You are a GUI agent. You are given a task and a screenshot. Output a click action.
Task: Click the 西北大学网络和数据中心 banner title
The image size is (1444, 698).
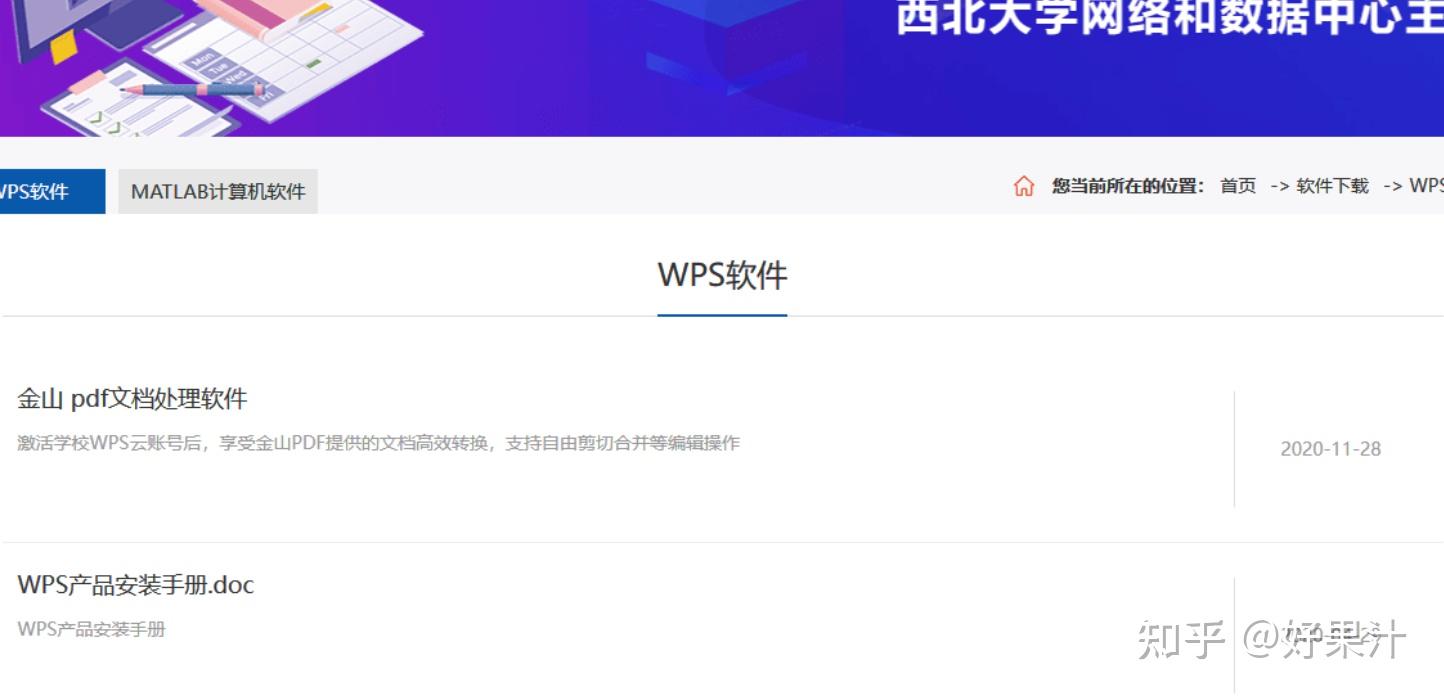point(1170,17)
